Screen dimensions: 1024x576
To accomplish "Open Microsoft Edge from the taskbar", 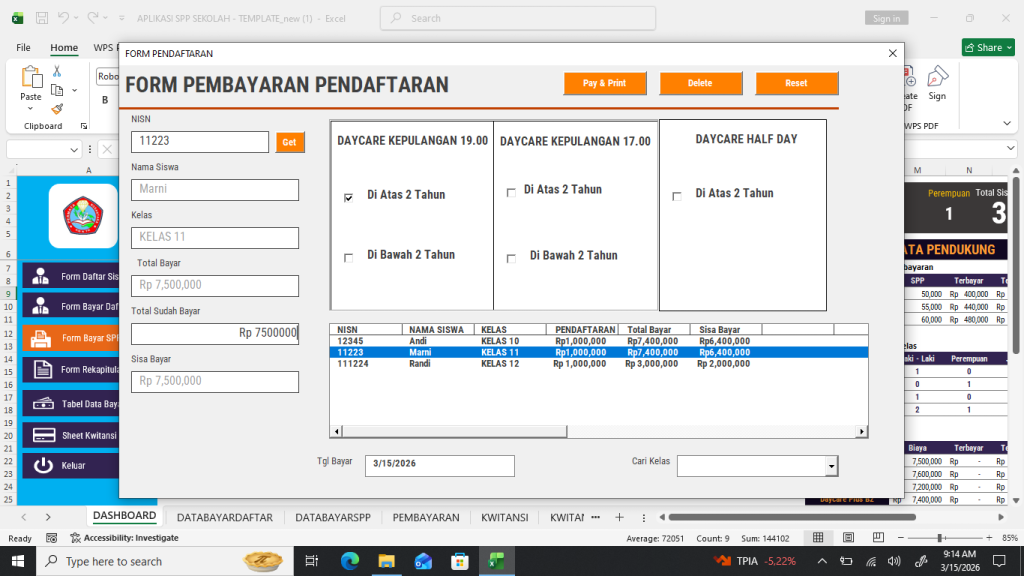I will click(349, 561).
